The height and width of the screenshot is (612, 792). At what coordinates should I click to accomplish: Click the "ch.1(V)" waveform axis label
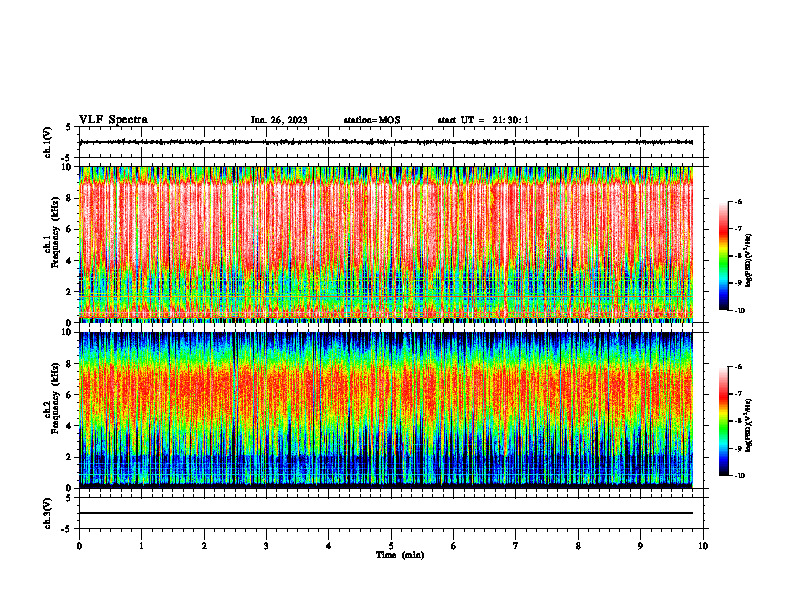[x=48, y=142]
